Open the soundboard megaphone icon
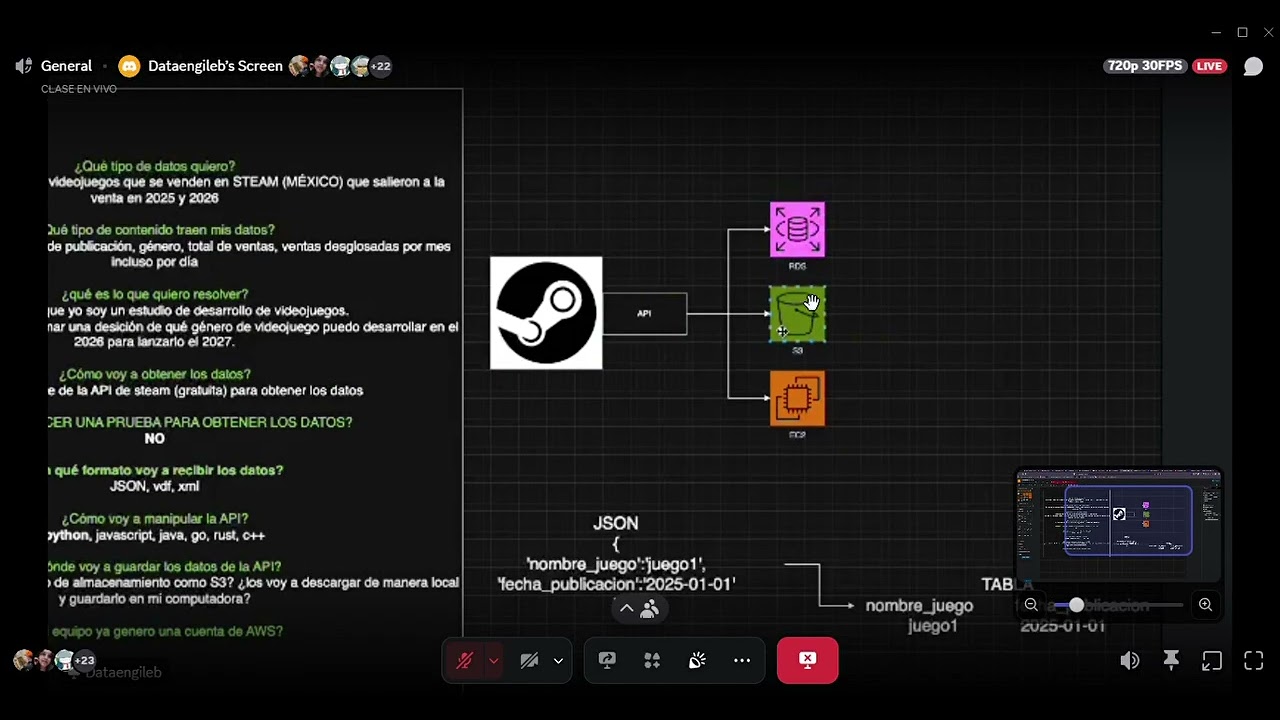Screen dimensions: 1280x720 point(697,660)
